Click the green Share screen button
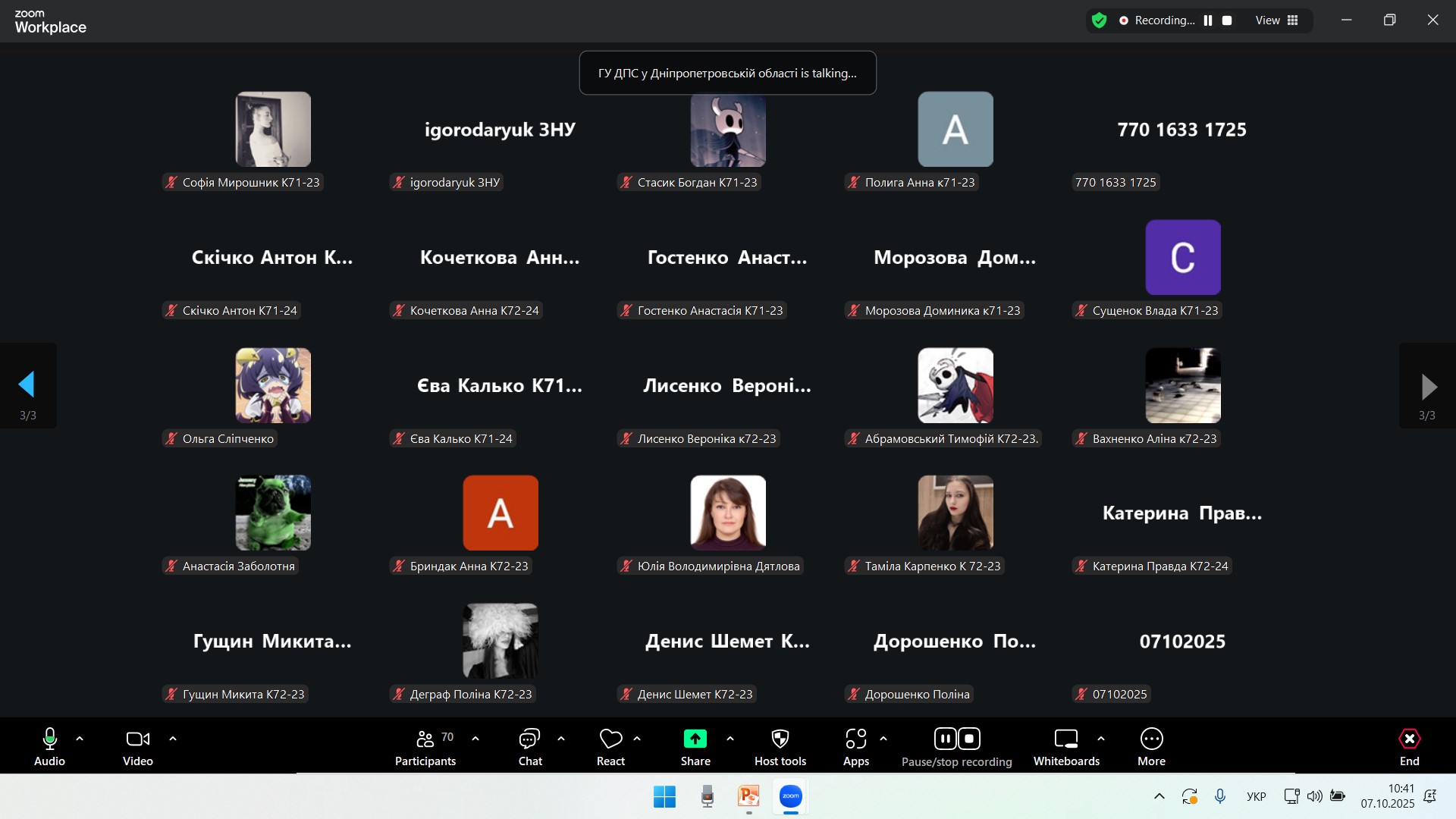The height and width of the screenshot is (819, 1456). pos(695,739)
